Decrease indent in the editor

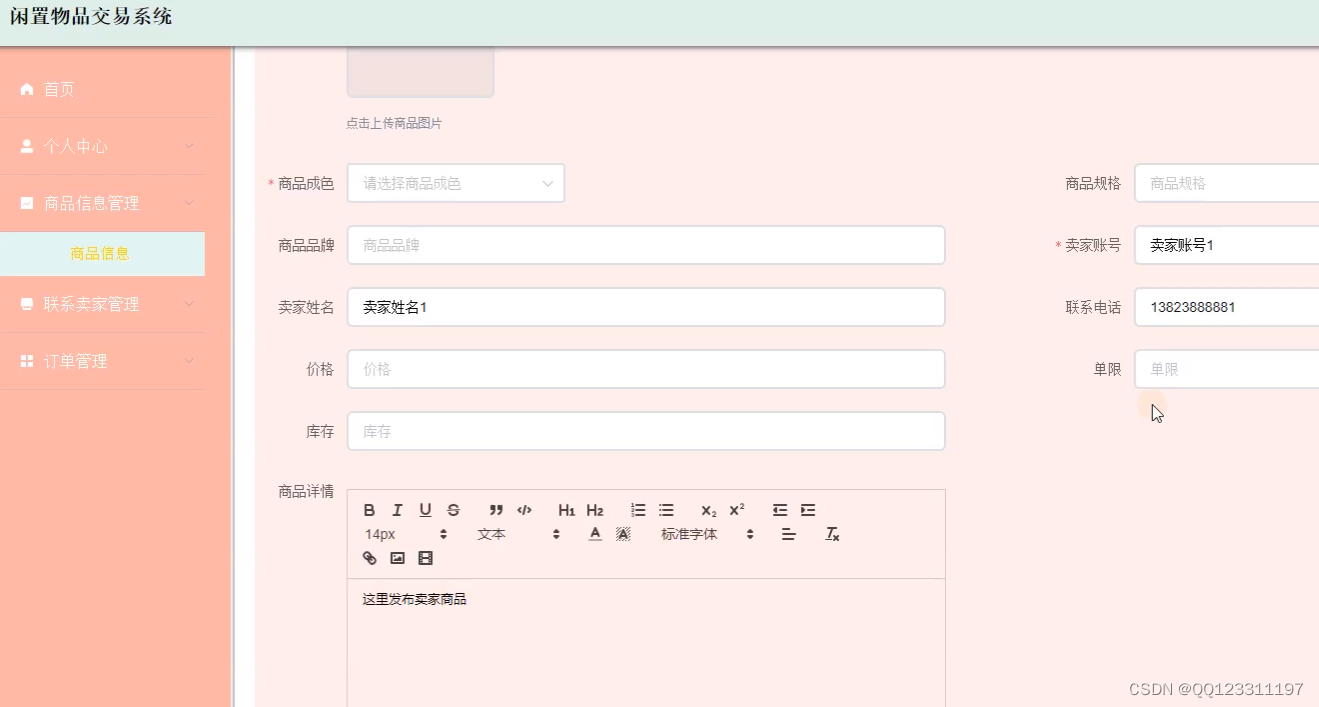pos(780,510)
